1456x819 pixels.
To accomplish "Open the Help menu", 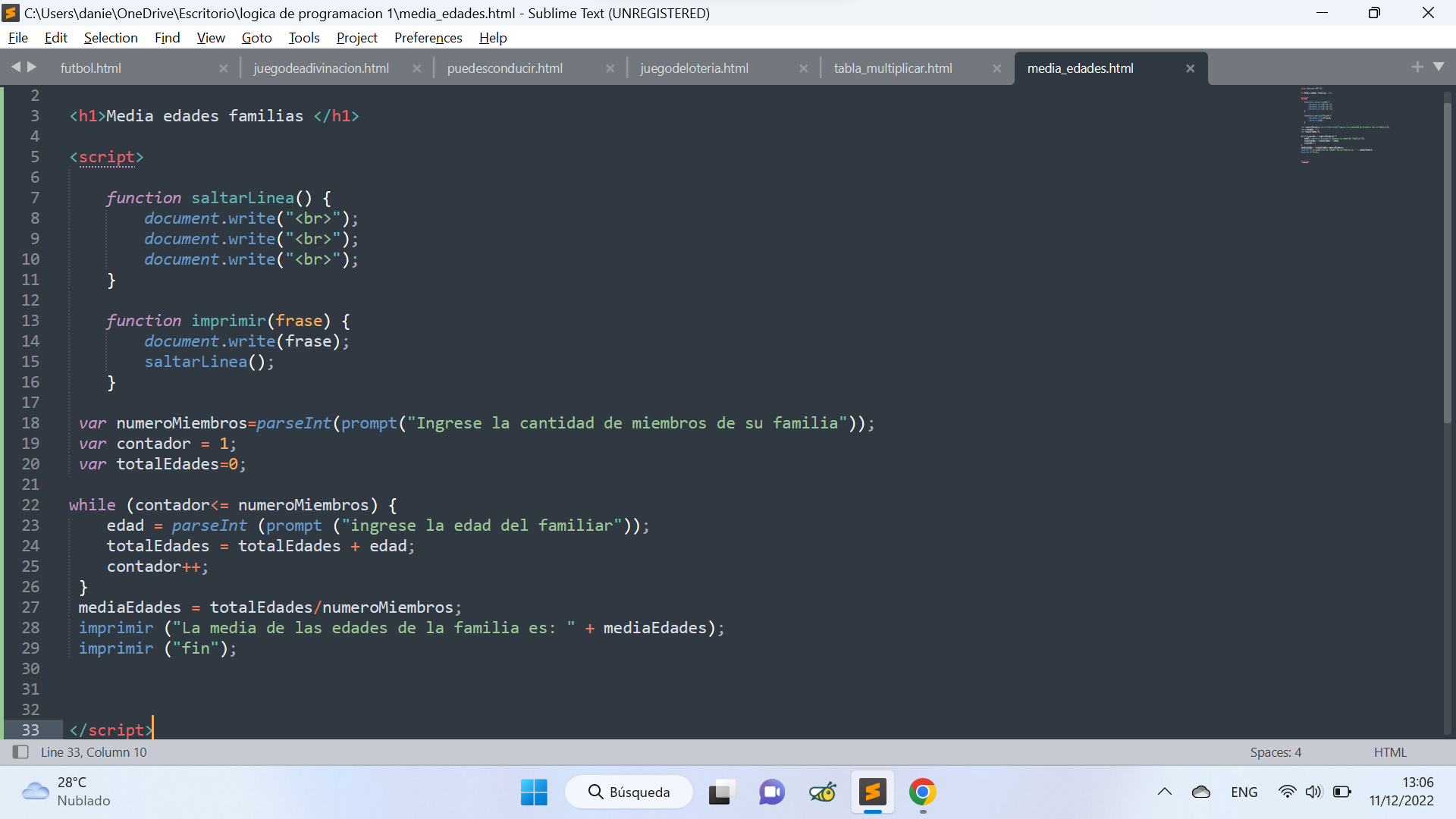I will (493, 38).
